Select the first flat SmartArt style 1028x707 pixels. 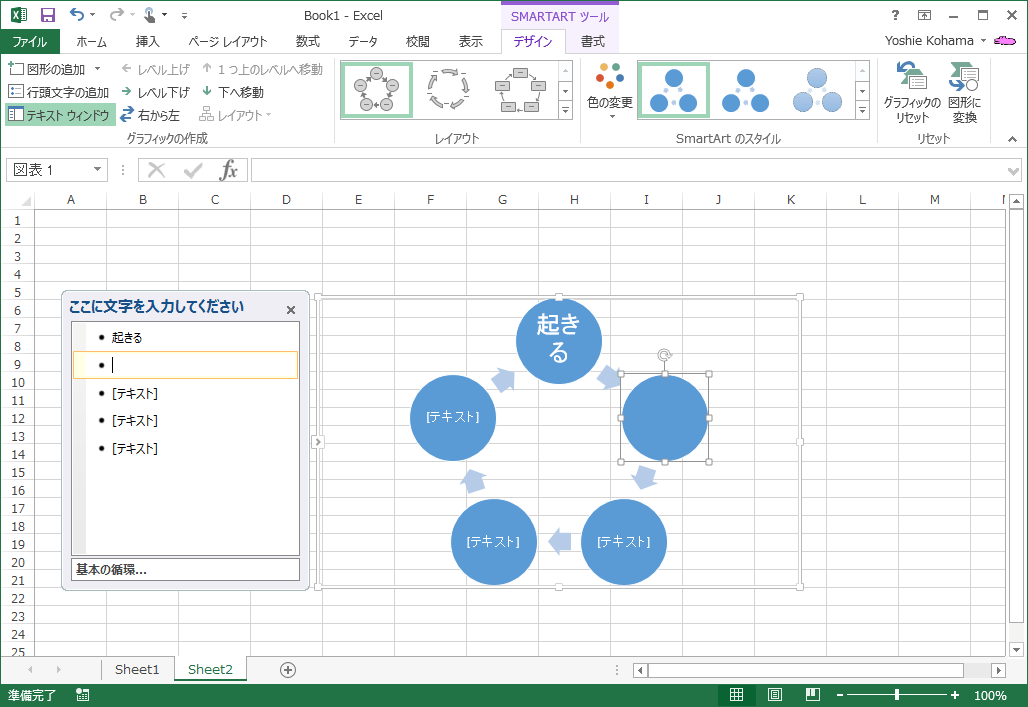[674, 91]
